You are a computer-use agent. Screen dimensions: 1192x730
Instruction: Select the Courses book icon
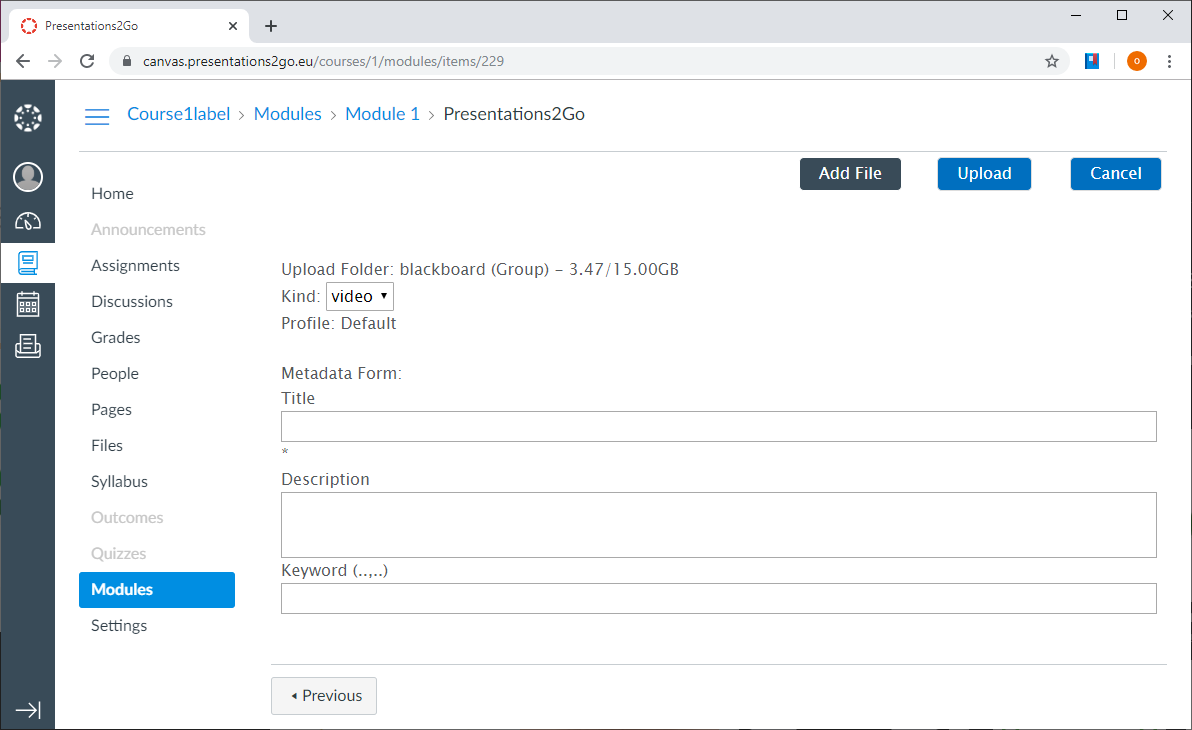[28, 263]
